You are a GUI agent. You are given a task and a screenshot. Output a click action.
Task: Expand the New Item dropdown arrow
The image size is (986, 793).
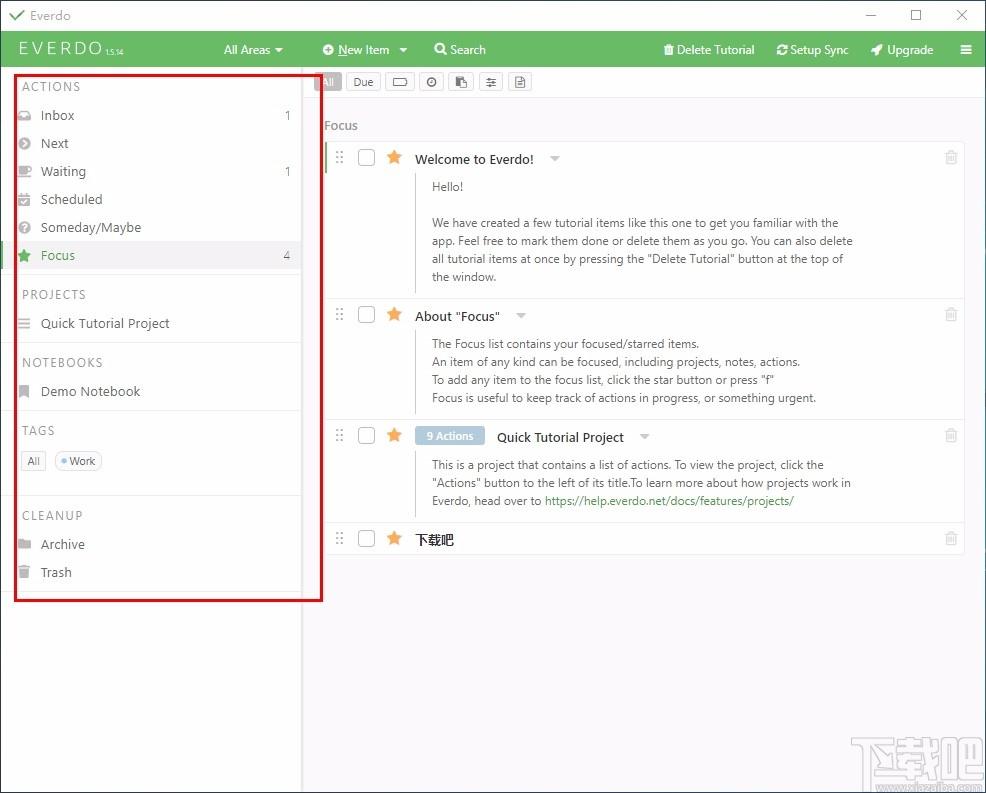pyautogui.click(x=403, y=50)
